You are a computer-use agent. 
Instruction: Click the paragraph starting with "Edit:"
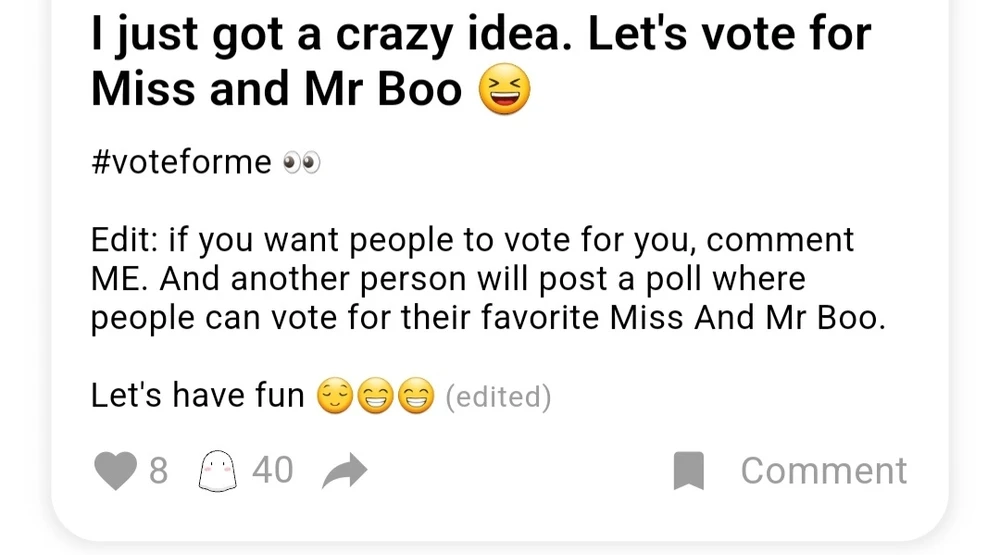pyautogui.click(x=489, y=279)
